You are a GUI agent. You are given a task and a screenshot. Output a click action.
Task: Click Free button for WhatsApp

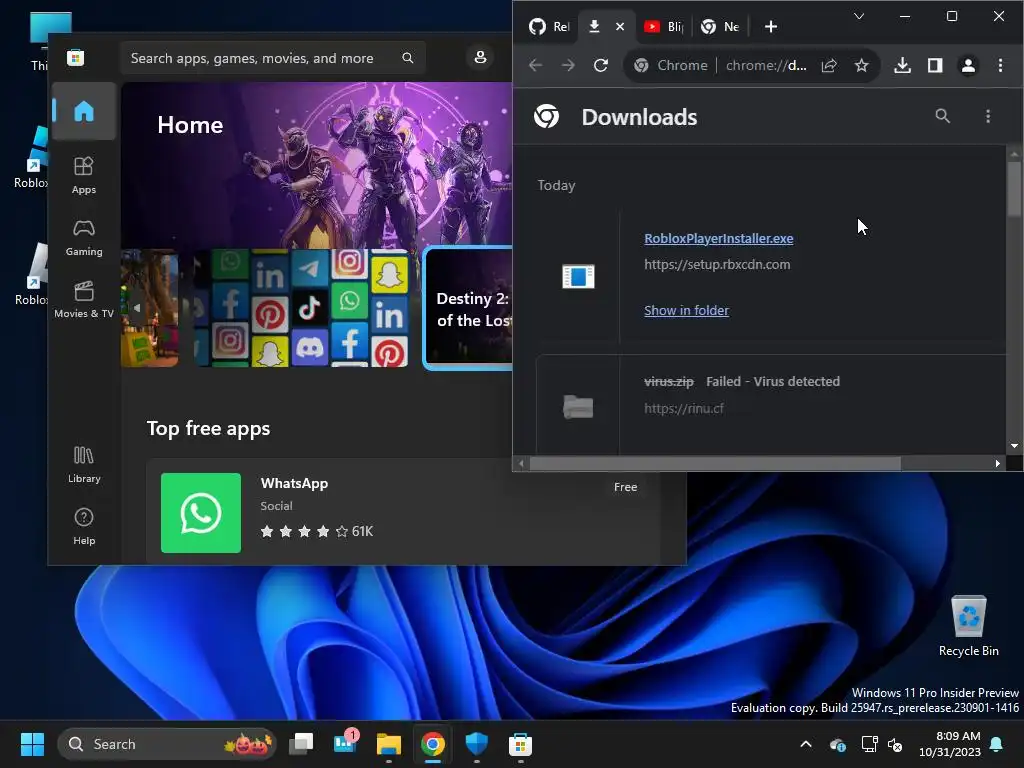[625, 487]
